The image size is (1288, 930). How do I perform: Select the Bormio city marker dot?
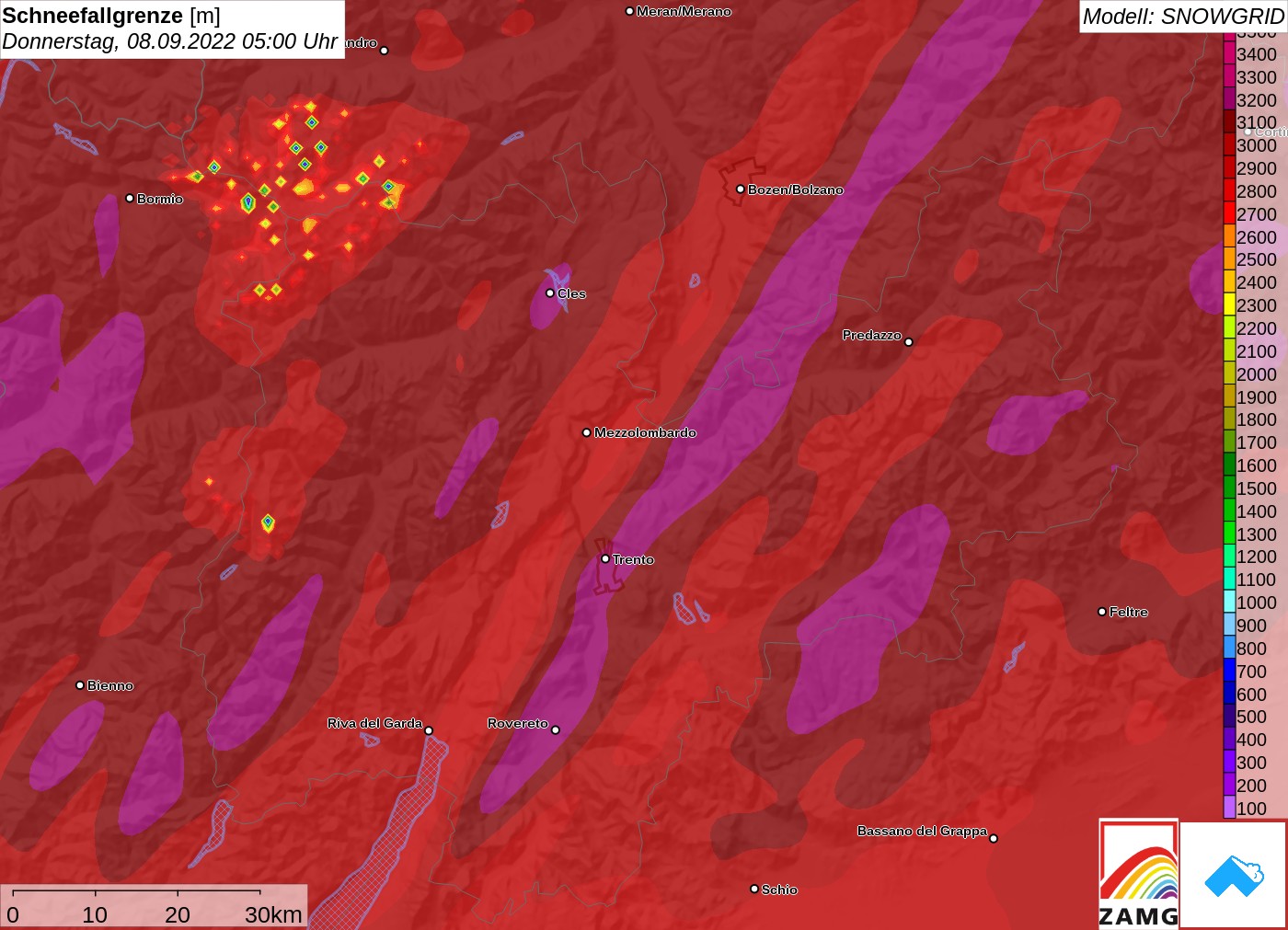[130, 198]
